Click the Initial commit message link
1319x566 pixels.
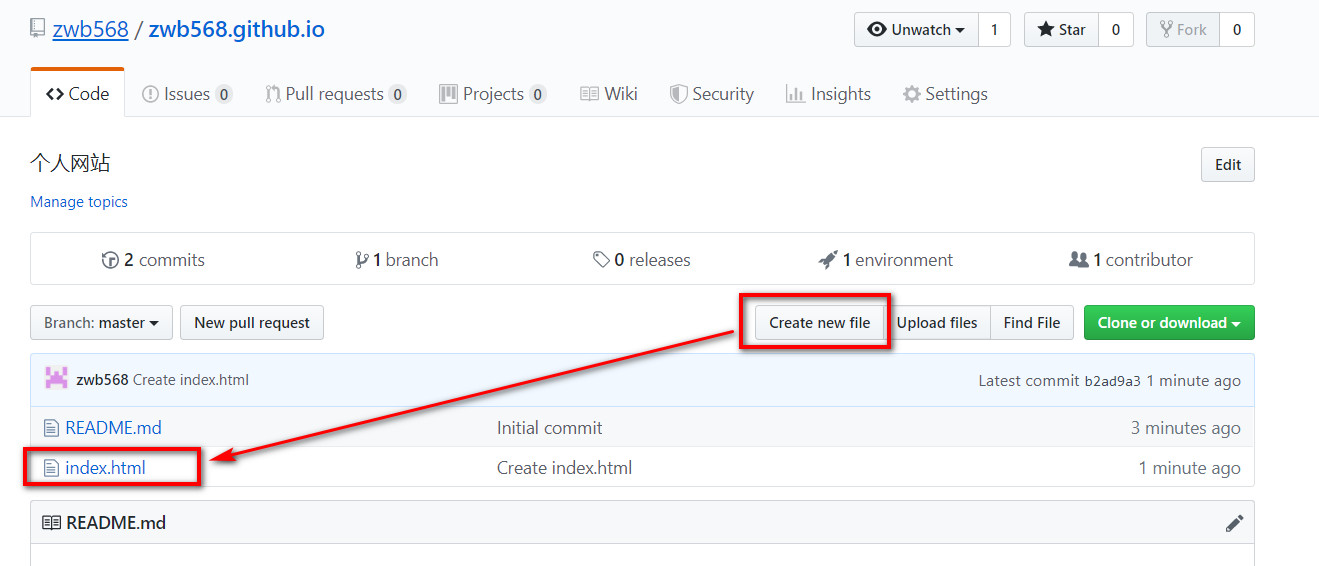point(549,428)
